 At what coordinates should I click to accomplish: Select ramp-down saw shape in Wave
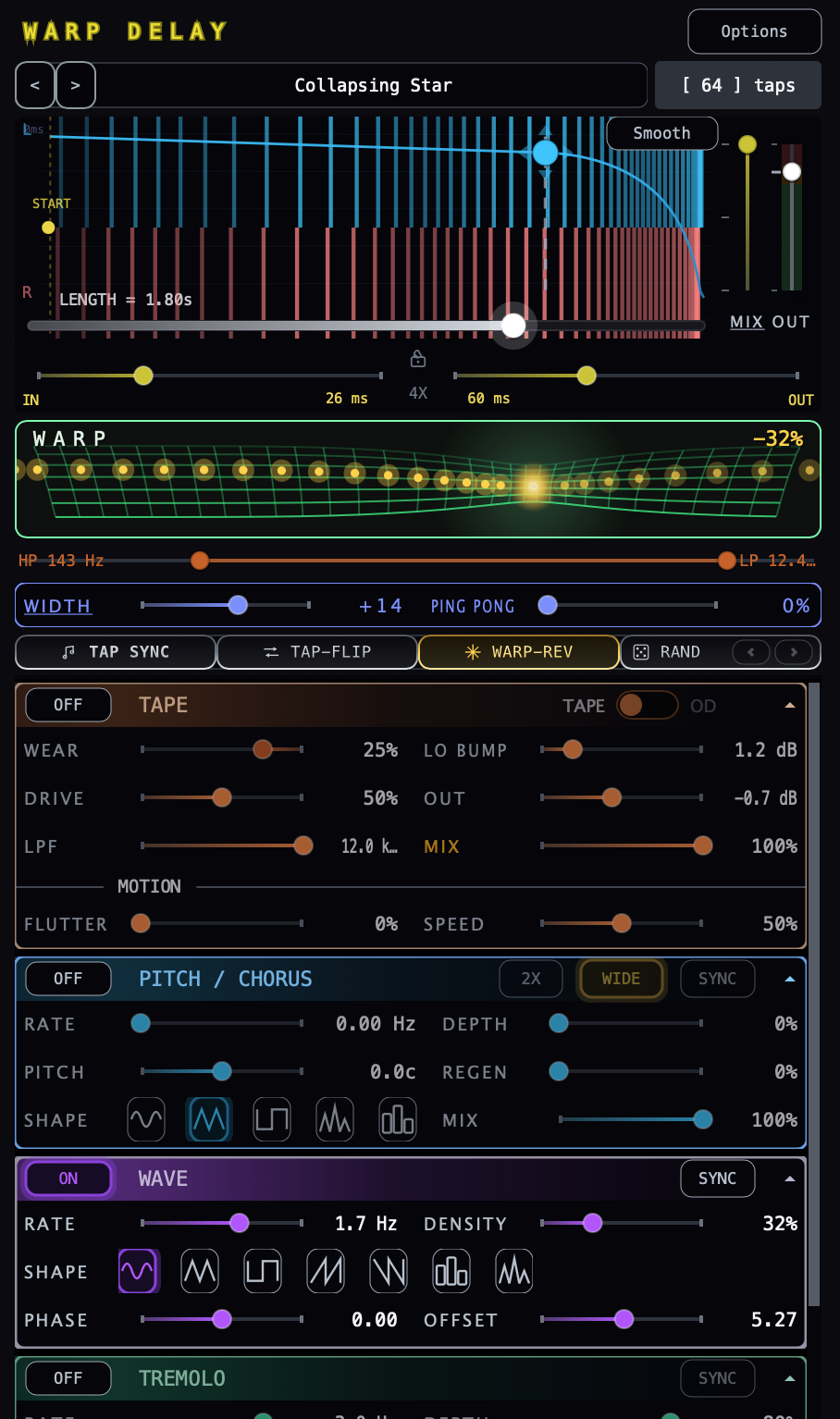click(x=389, y=1271)
